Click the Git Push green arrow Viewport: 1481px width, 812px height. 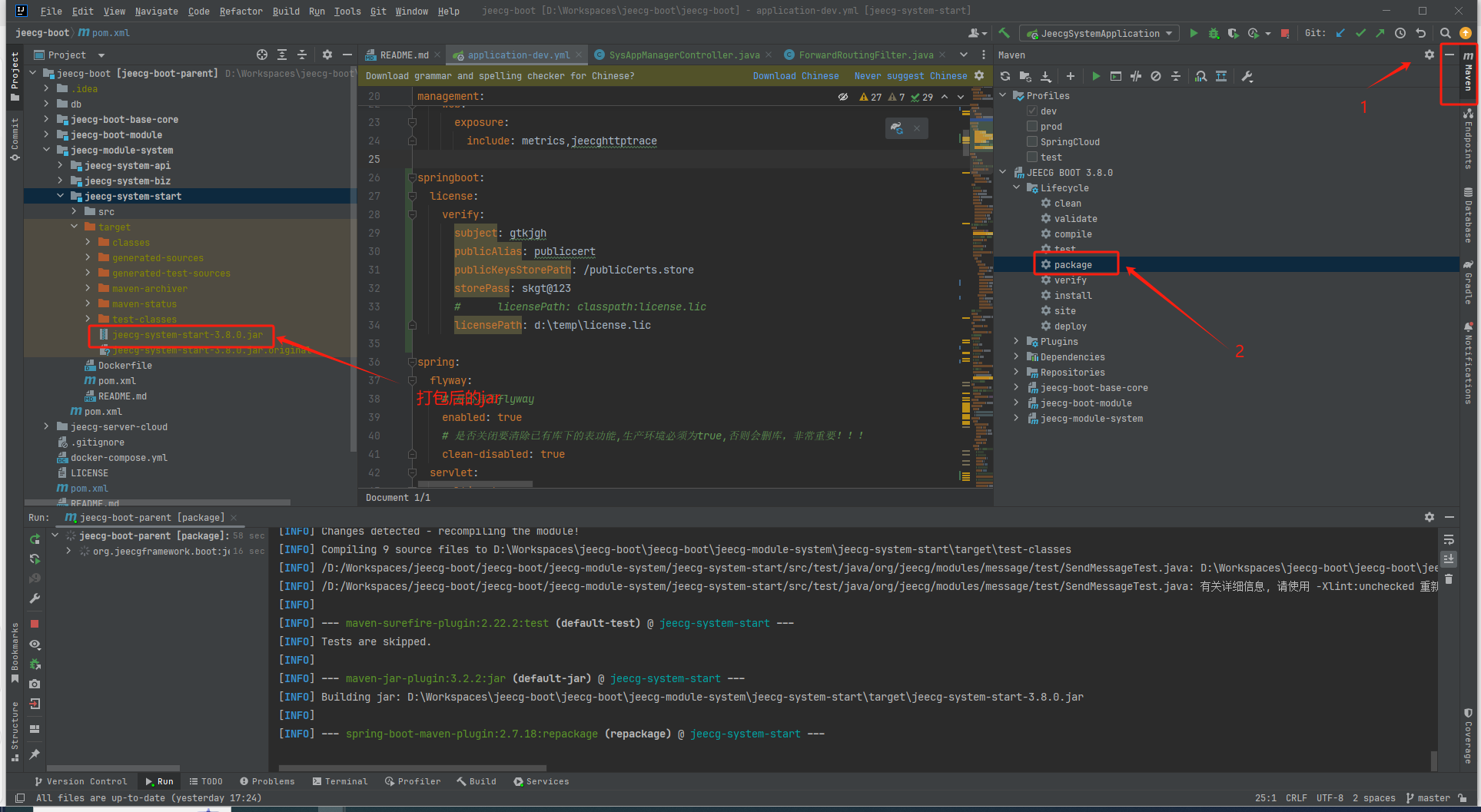click(1380, 33)
